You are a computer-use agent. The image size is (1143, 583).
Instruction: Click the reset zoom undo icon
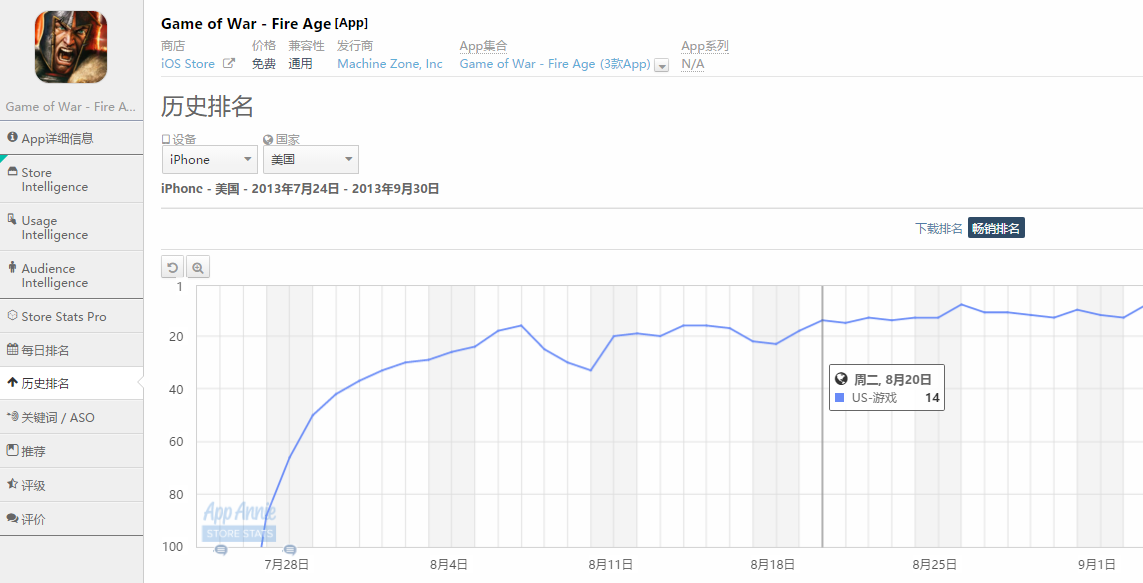(173, 267)
